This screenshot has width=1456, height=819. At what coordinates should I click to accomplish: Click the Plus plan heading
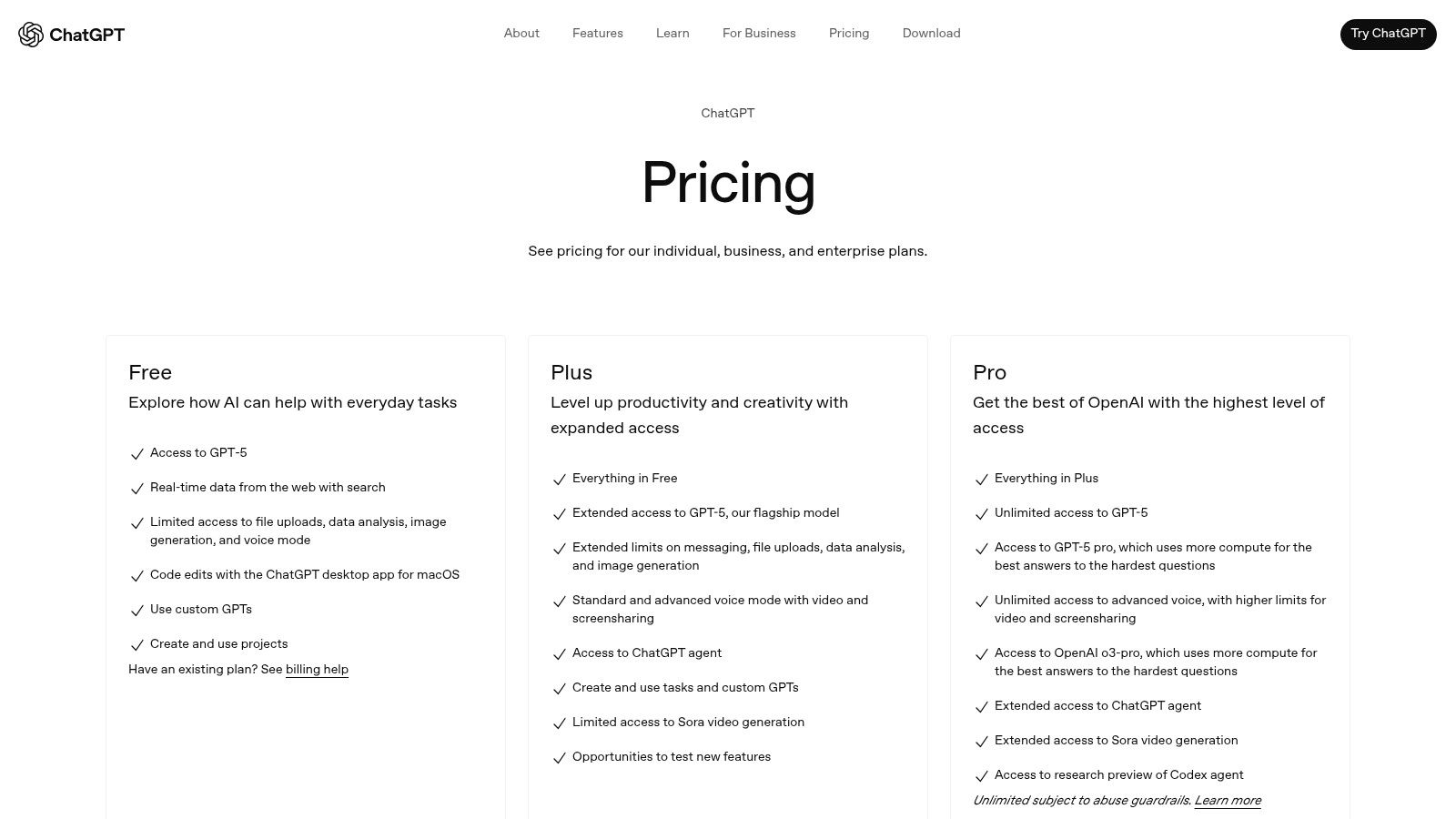[x=571, y=372]
